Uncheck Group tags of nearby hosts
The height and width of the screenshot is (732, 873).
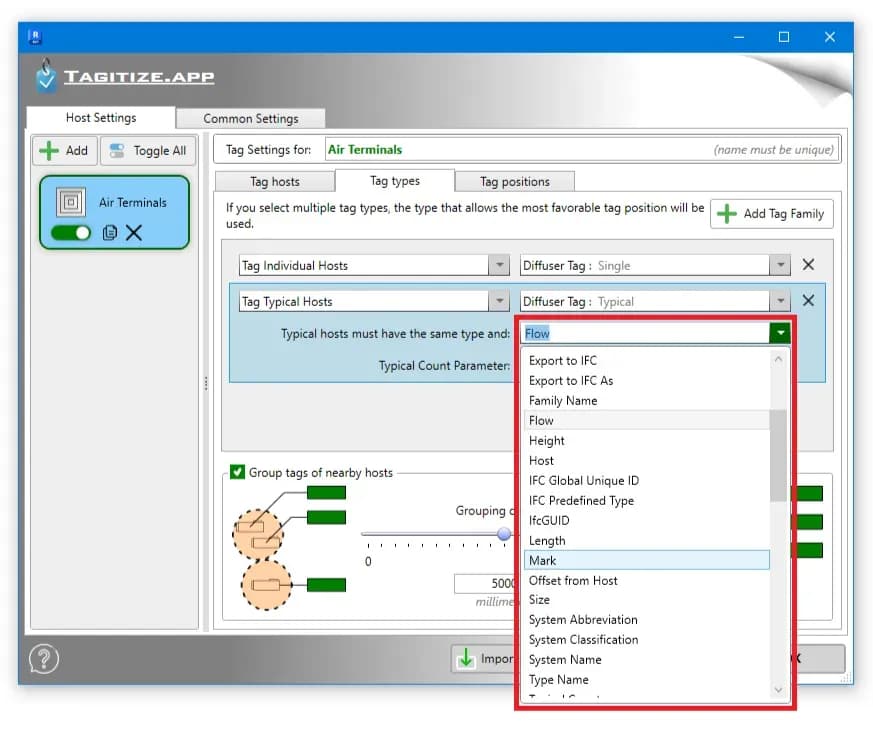click(x=237, y=472)
